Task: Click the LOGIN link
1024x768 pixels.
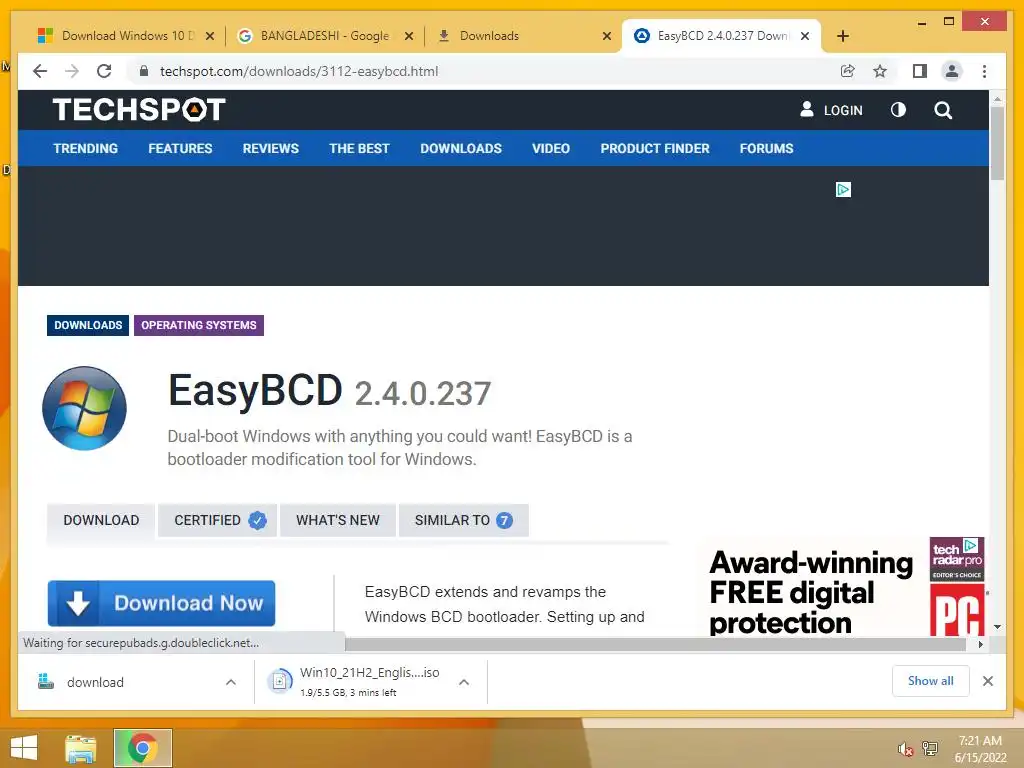Action: (x=831, y=110)
